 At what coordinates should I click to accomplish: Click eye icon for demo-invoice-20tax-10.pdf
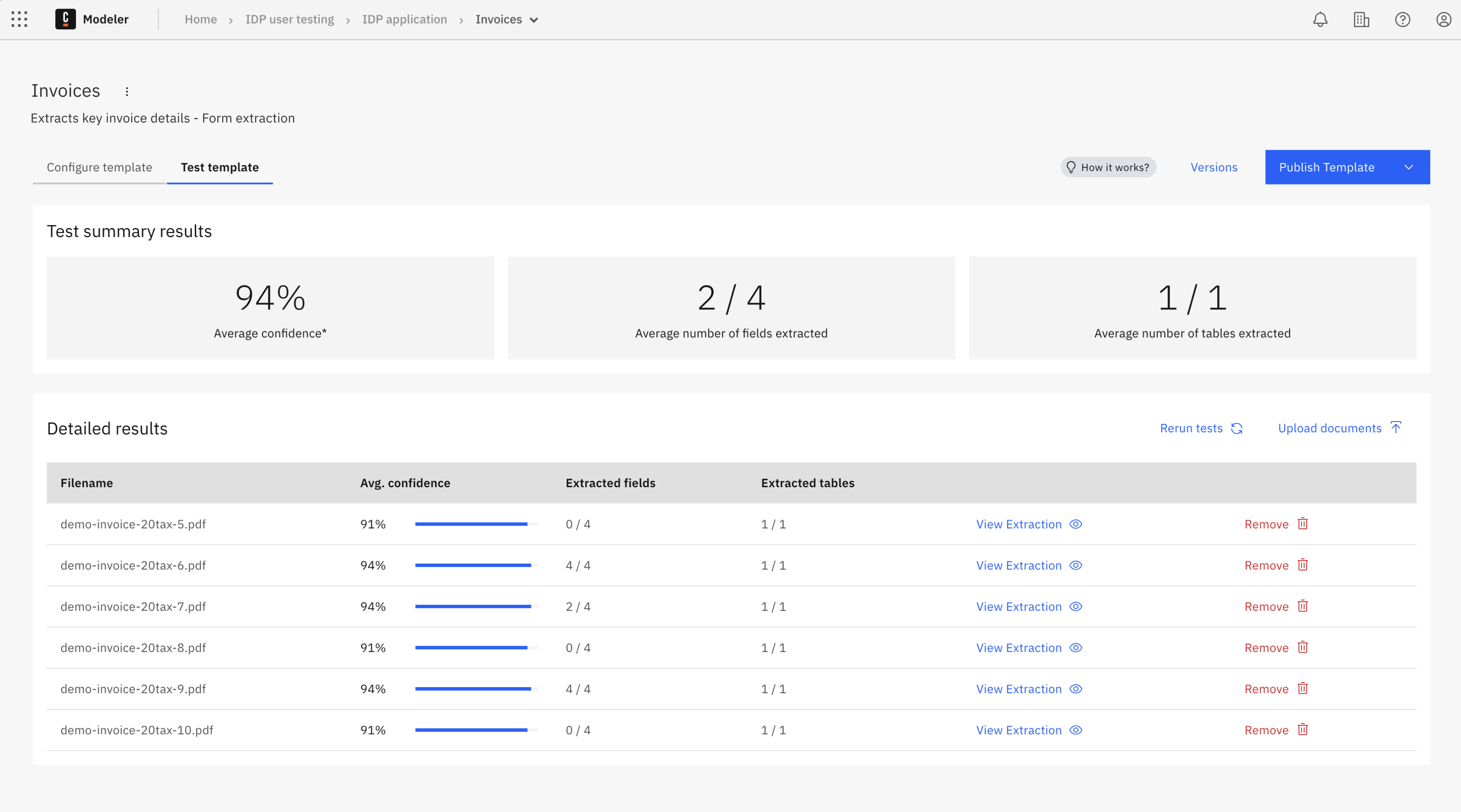coord(1075,730)
